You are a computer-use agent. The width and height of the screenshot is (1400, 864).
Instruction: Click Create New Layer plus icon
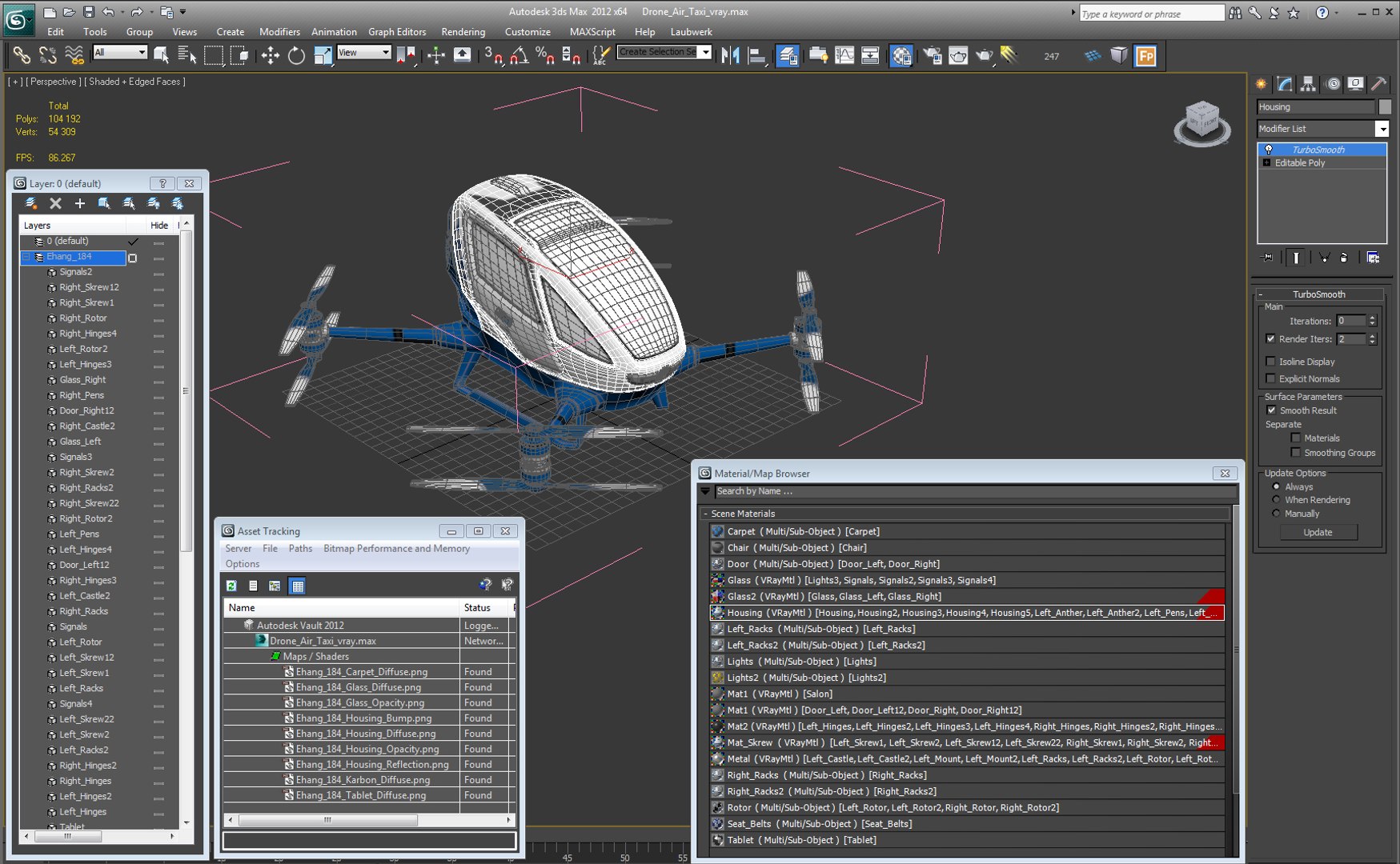[x=80, y=203]
